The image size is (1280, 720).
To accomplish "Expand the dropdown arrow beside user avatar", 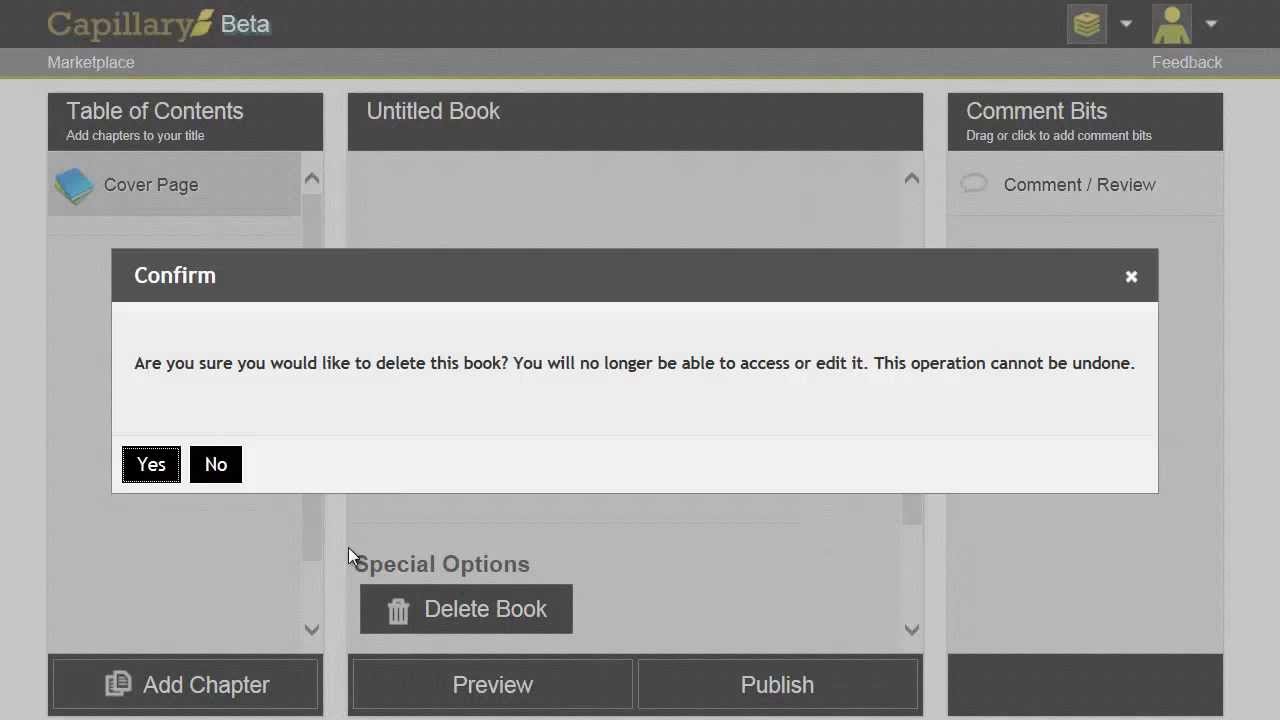I will [1211, 24].
